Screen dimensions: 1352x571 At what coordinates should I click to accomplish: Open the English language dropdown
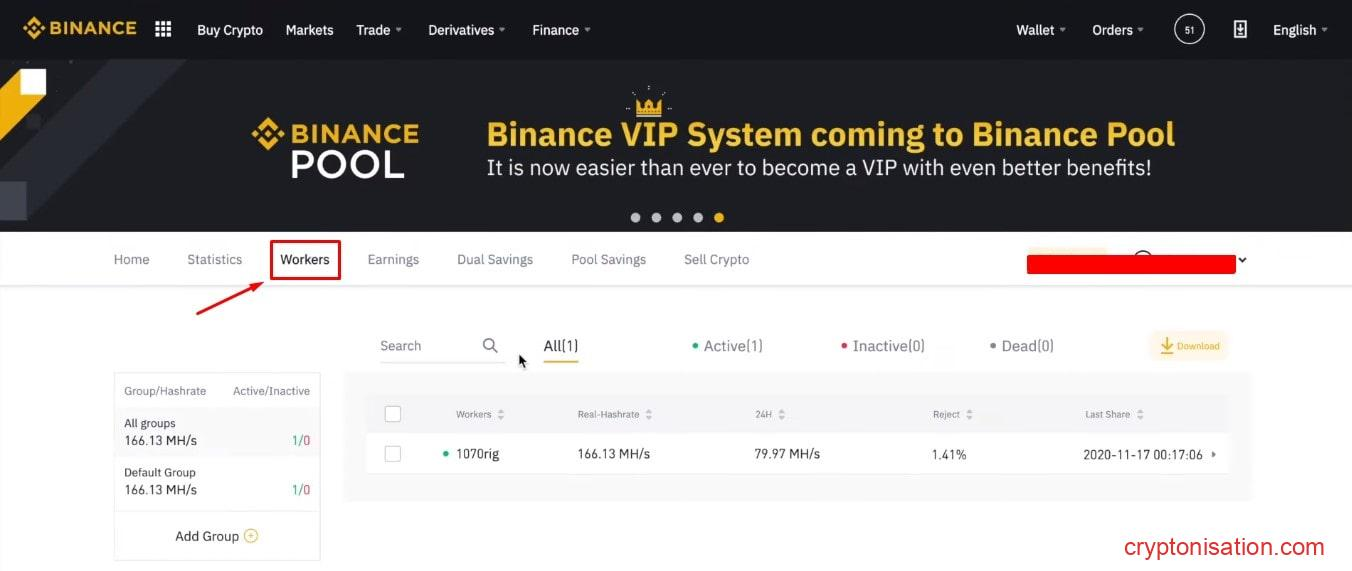pos(1300,30)
